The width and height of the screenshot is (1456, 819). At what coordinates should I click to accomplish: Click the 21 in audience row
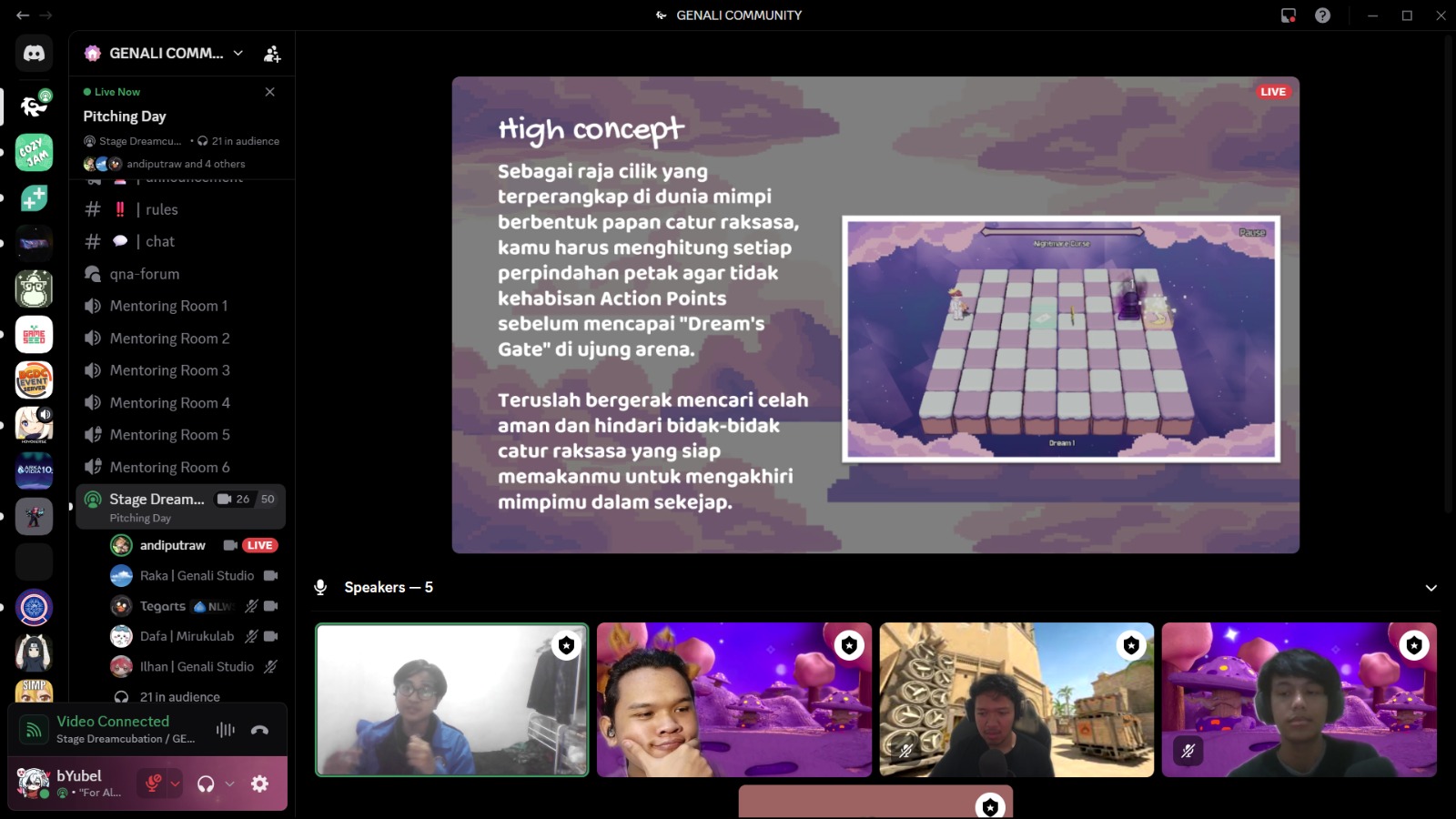click(195, 697)
